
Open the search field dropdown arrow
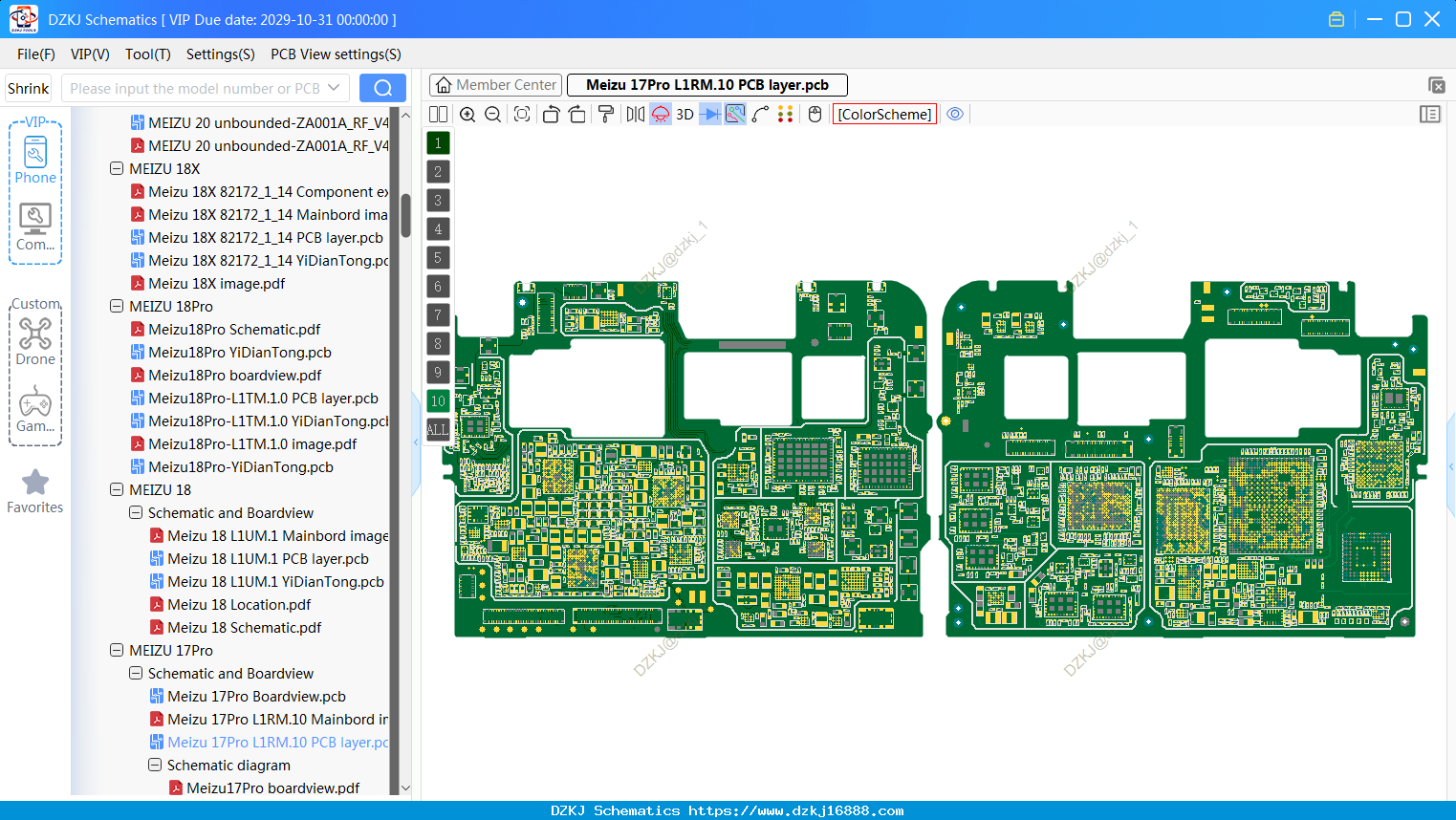(x=334, y=88)
